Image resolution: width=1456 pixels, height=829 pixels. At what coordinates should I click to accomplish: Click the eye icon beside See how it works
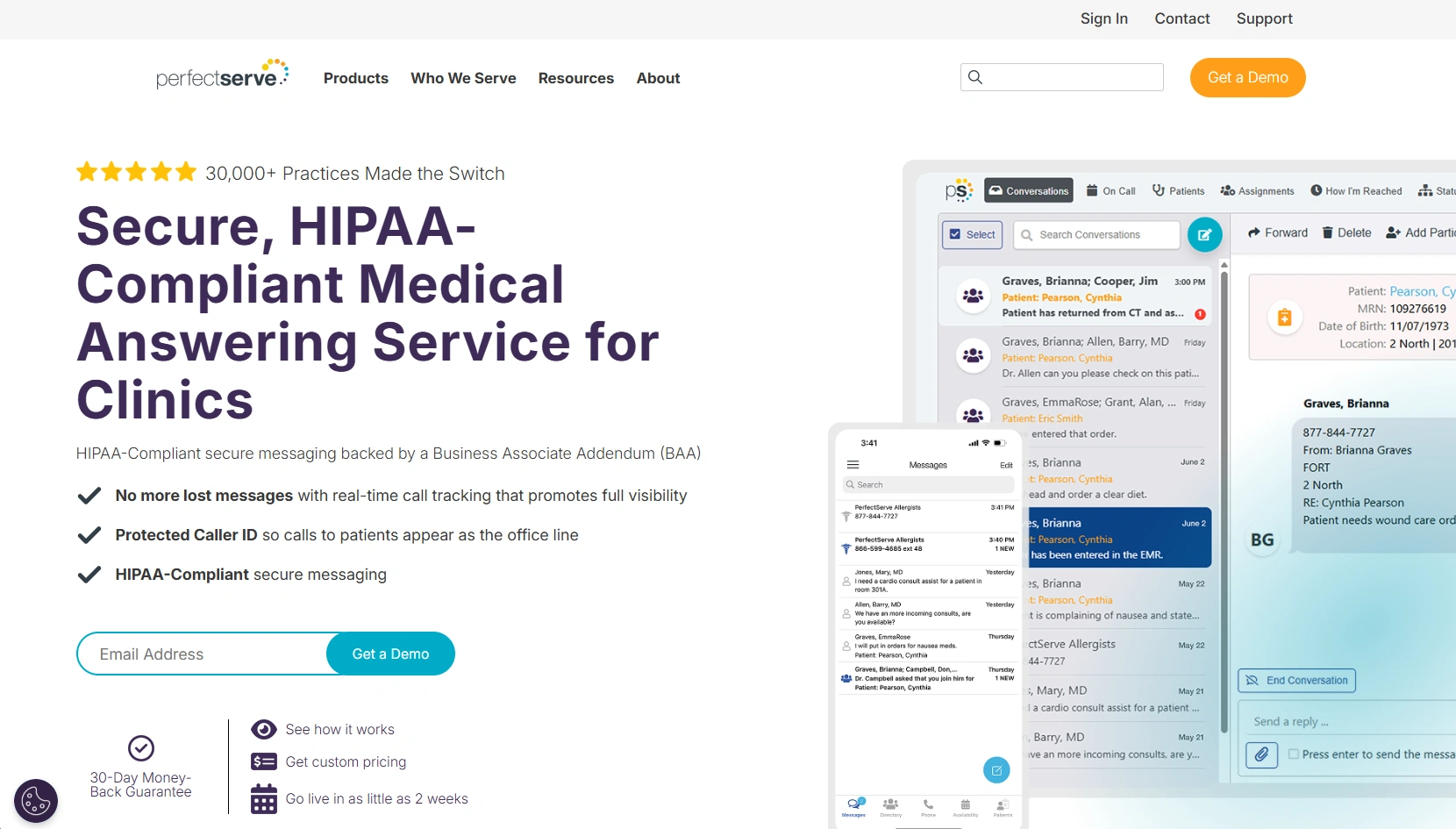click(264, 729)
